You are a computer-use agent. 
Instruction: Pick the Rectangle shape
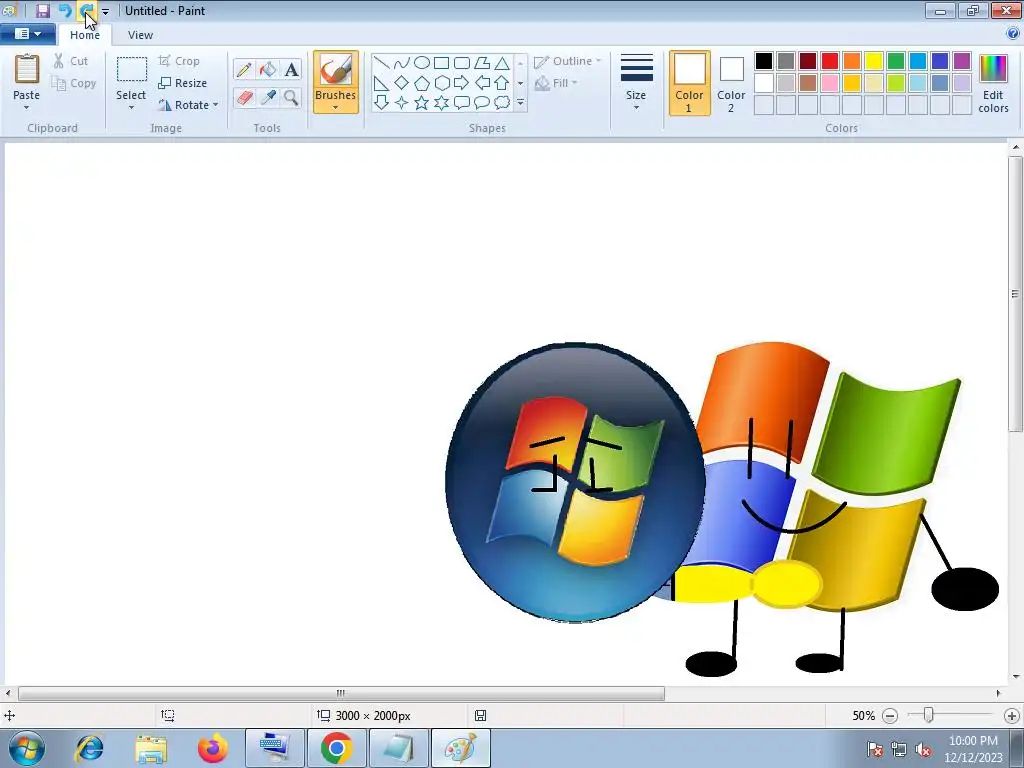441,63
